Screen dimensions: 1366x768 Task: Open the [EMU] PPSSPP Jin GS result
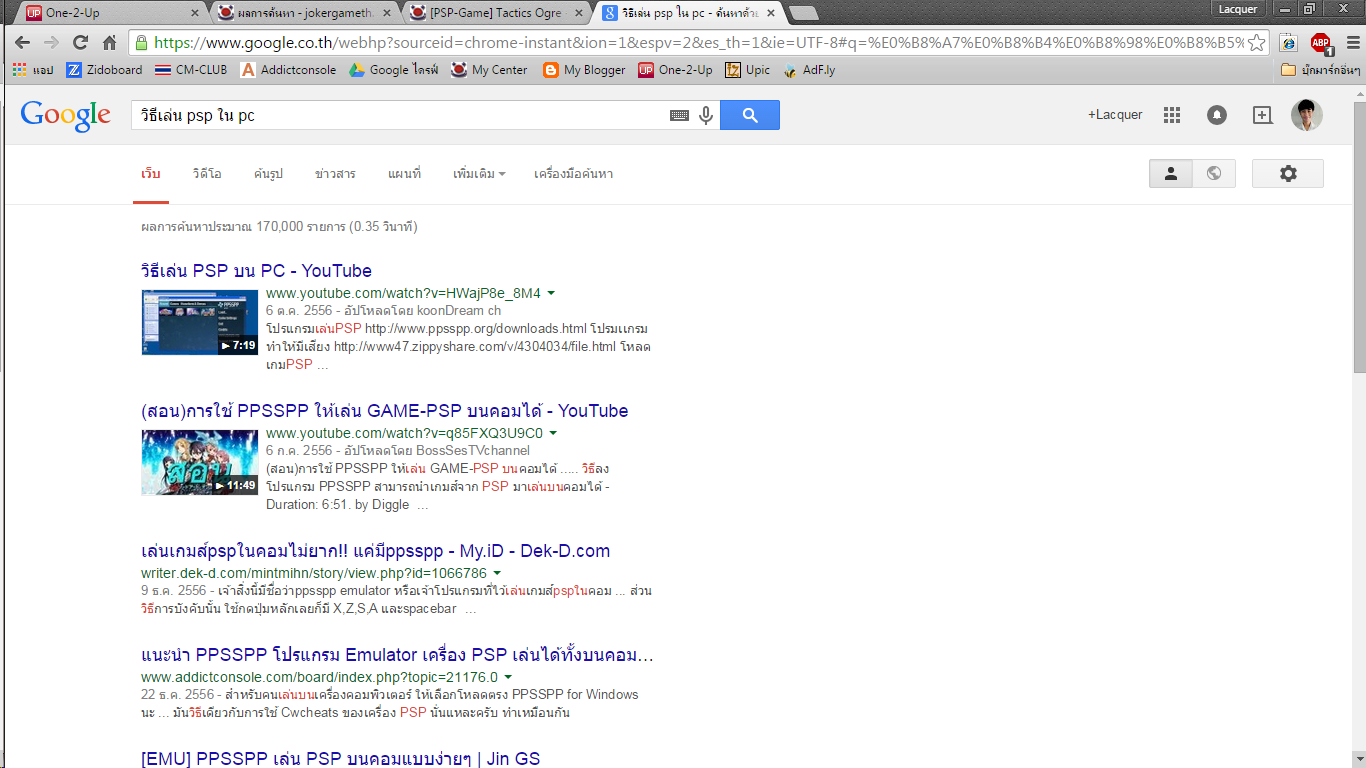[x=340, y=759]
